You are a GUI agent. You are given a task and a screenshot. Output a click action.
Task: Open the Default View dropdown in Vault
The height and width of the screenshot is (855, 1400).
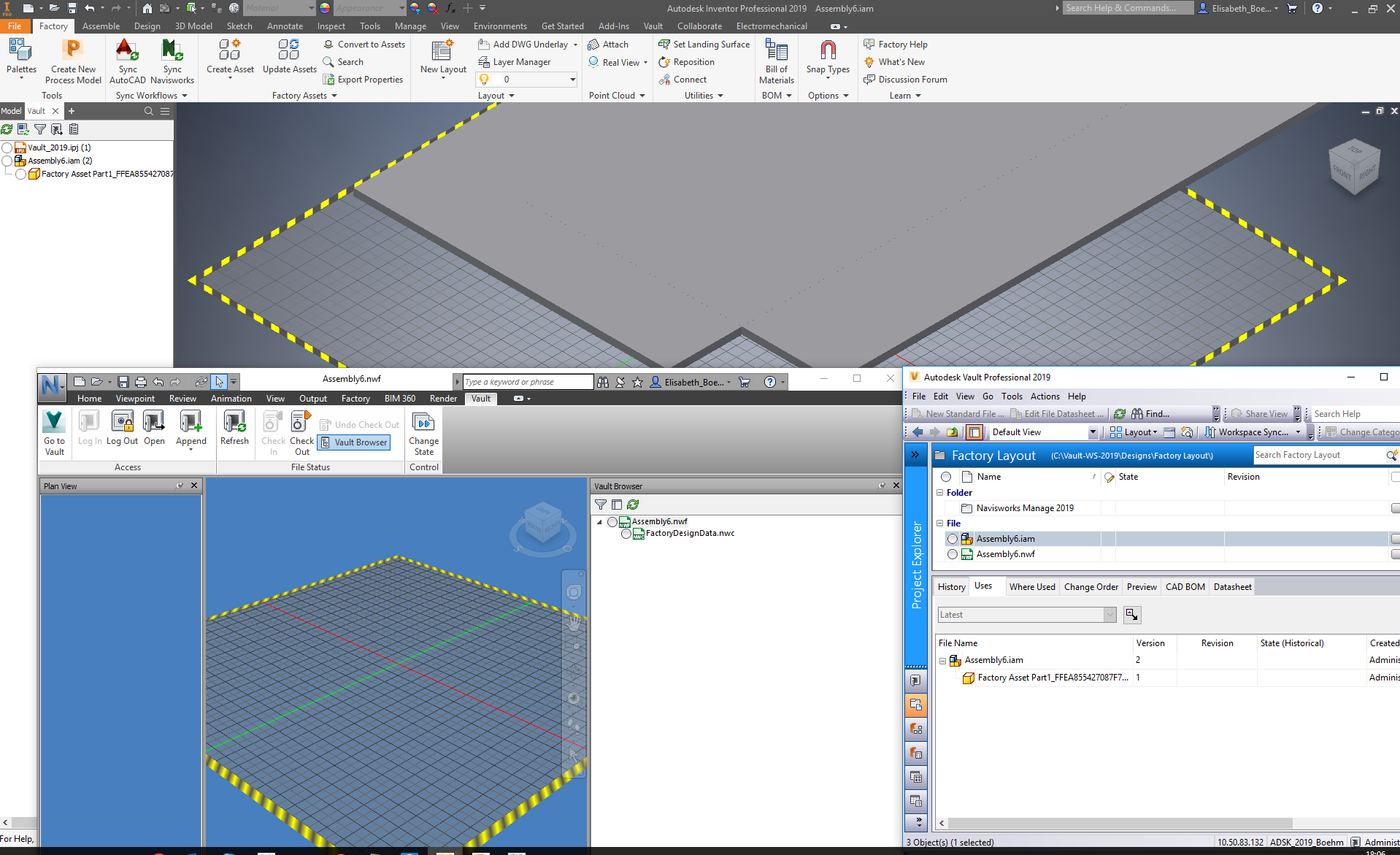pyautogui.click(x=1093, y=432)
